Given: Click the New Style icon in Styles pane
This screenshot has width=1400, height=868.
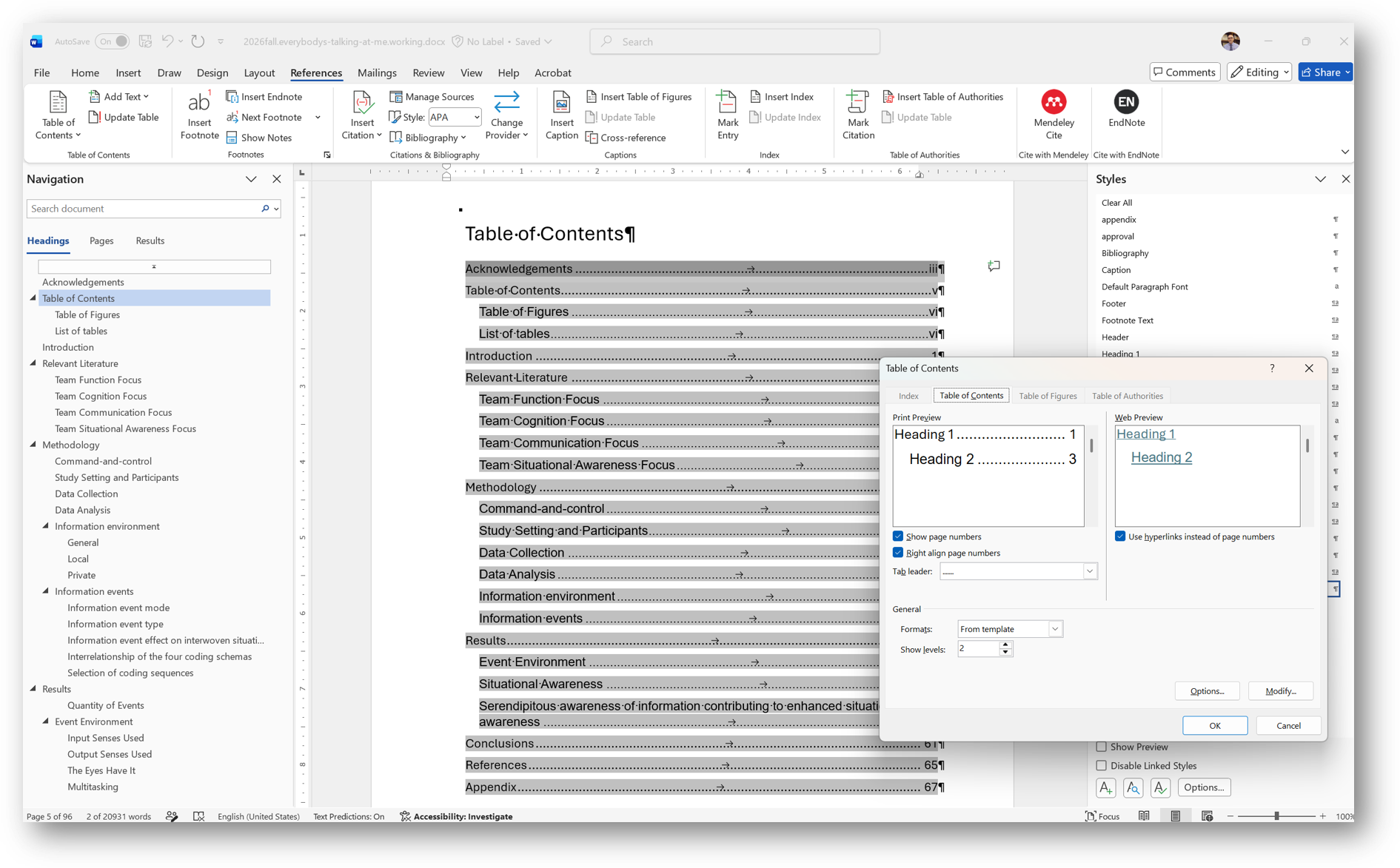Looking at the screenshot, I should (1105, 787).
